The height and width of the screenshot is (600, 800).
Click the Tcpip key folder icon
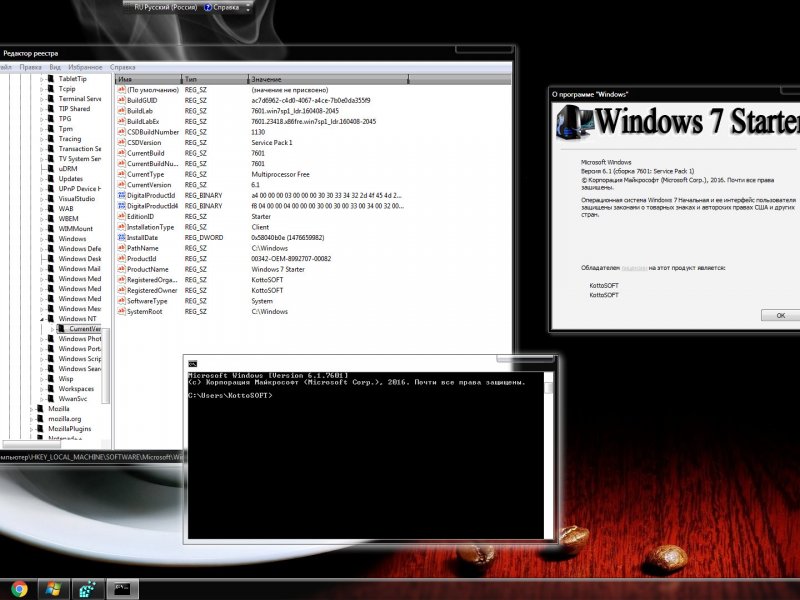pos(51,89)
